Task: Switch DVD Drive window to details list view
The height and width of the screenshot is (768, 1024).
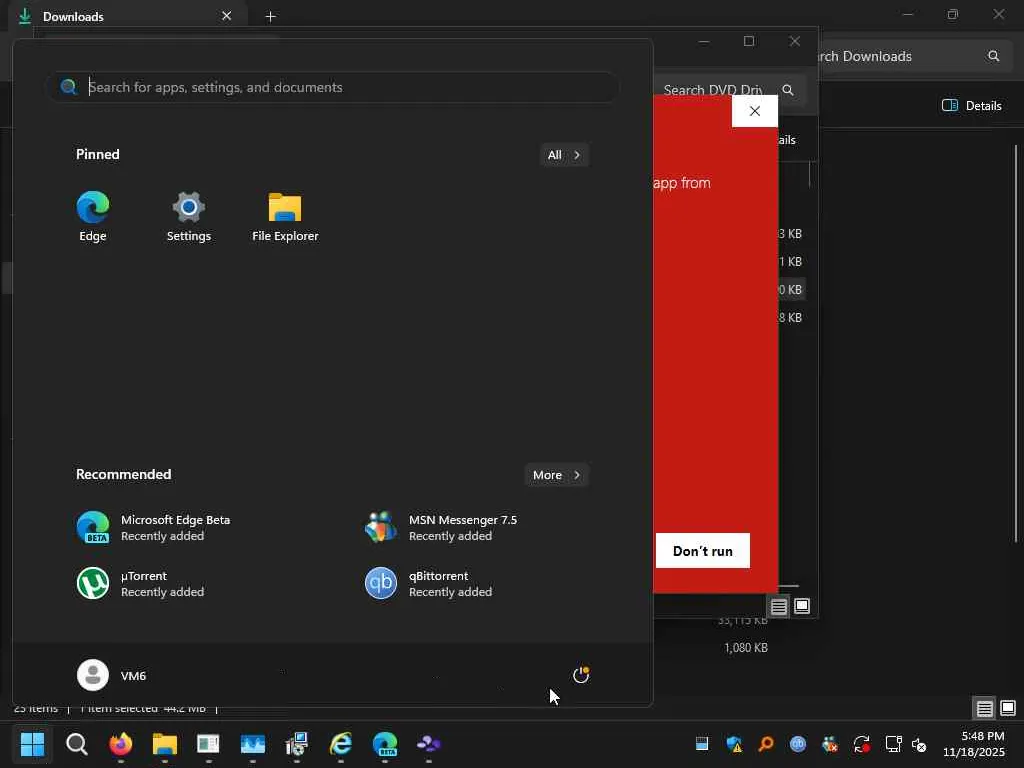Action: (778, 607)
